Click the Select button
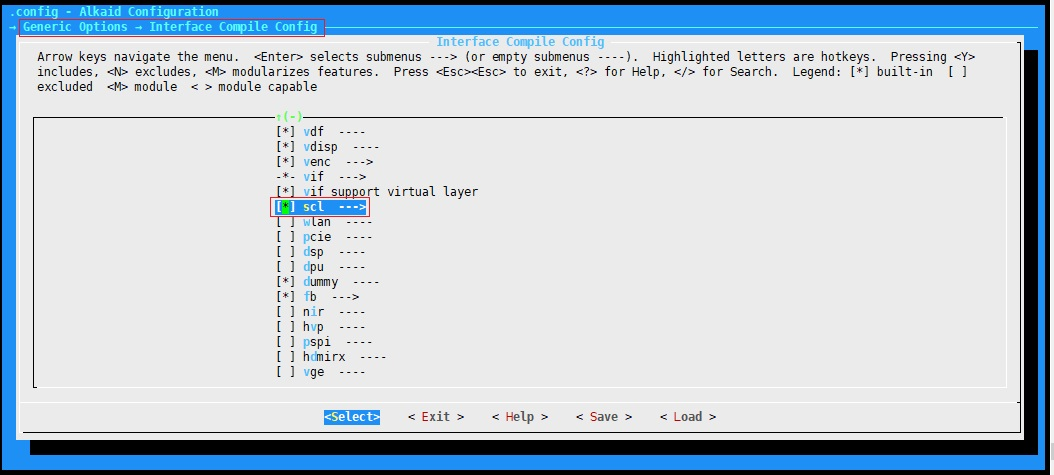 tap(352, 417)
